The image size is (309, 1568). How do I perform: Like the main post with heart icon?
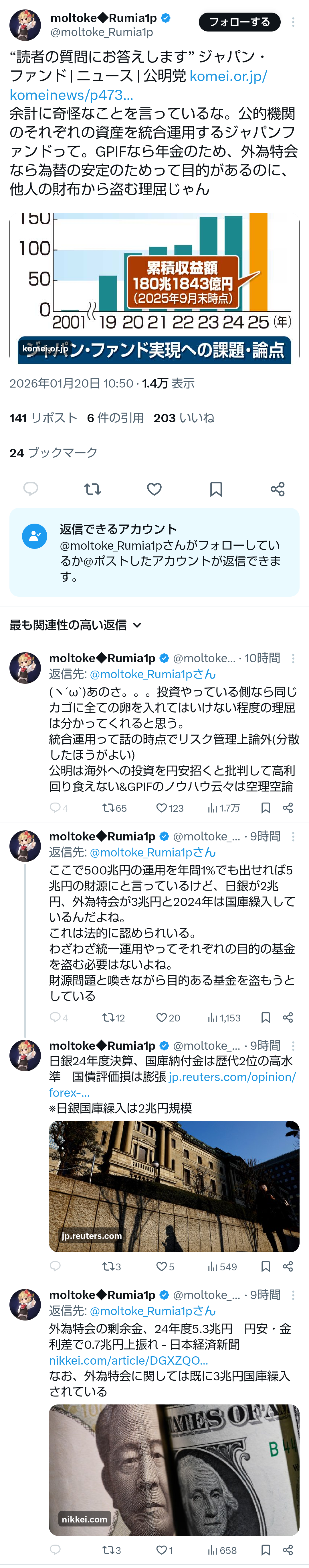[154, 489]
